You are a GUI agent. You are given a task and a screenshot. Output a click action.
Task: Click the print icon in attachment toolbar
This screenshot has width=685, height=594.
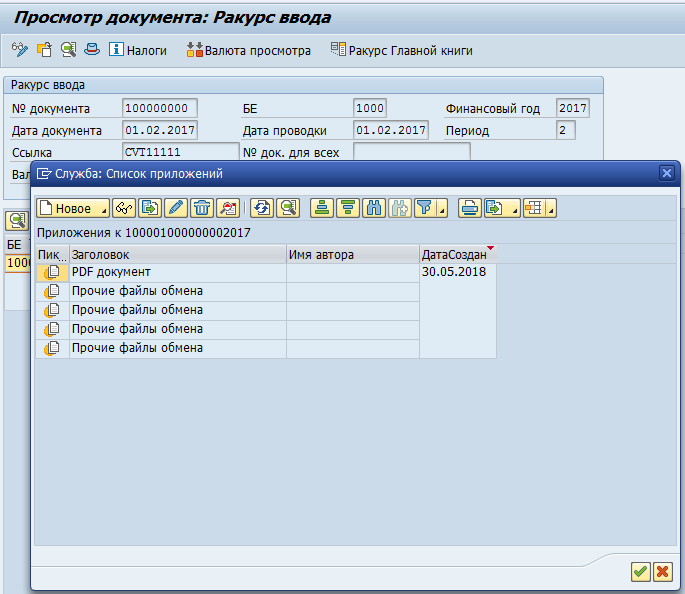(469, 208)
